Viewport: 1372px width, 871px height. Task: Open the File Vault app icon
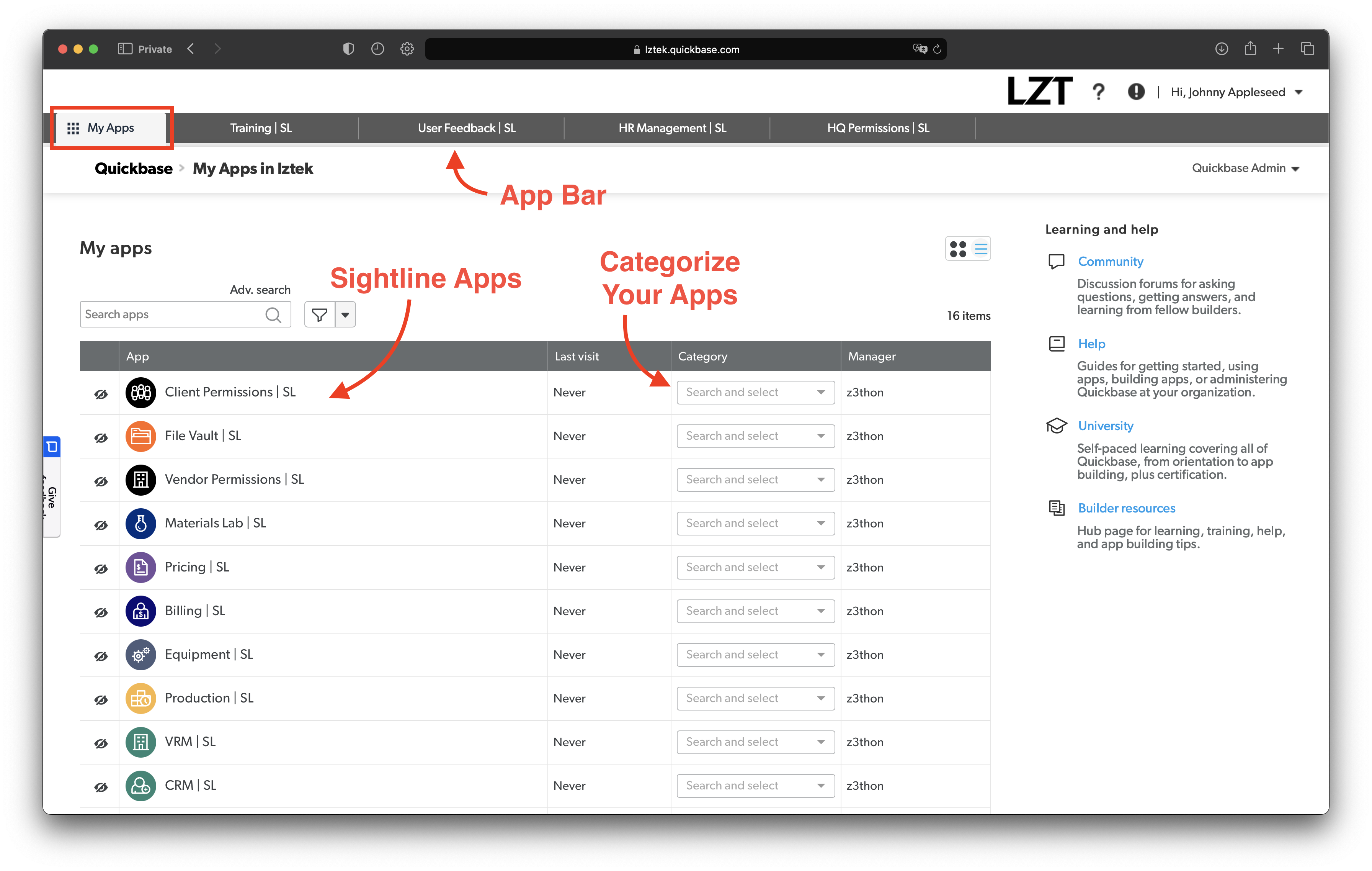tap(140, 436)
